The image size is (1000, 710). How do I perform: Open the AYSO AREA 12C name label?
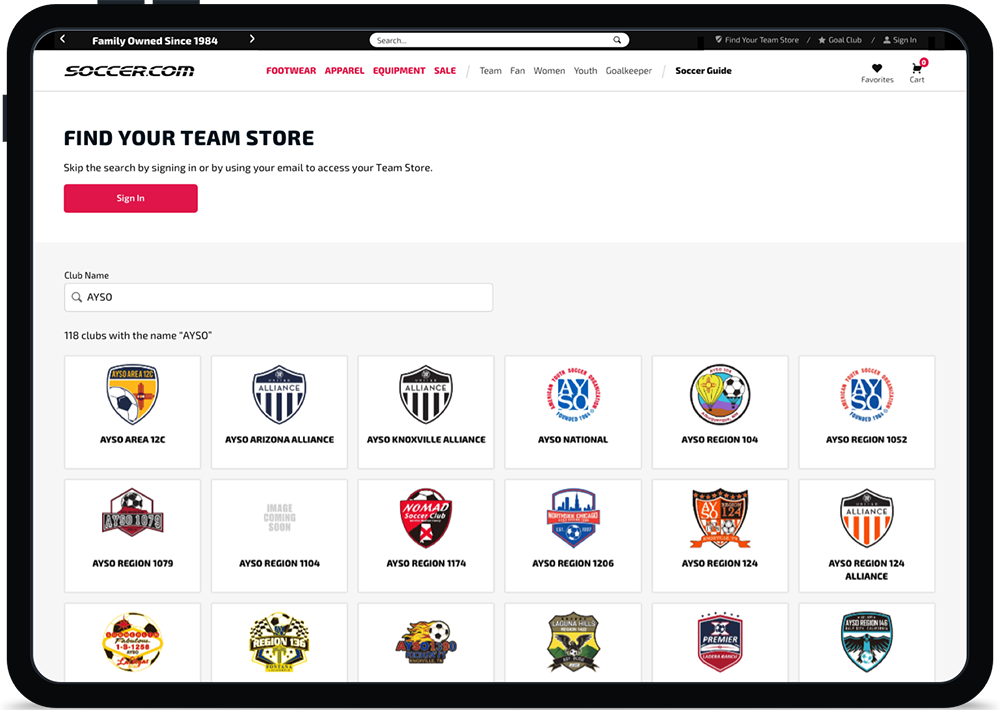coord(133,440)
